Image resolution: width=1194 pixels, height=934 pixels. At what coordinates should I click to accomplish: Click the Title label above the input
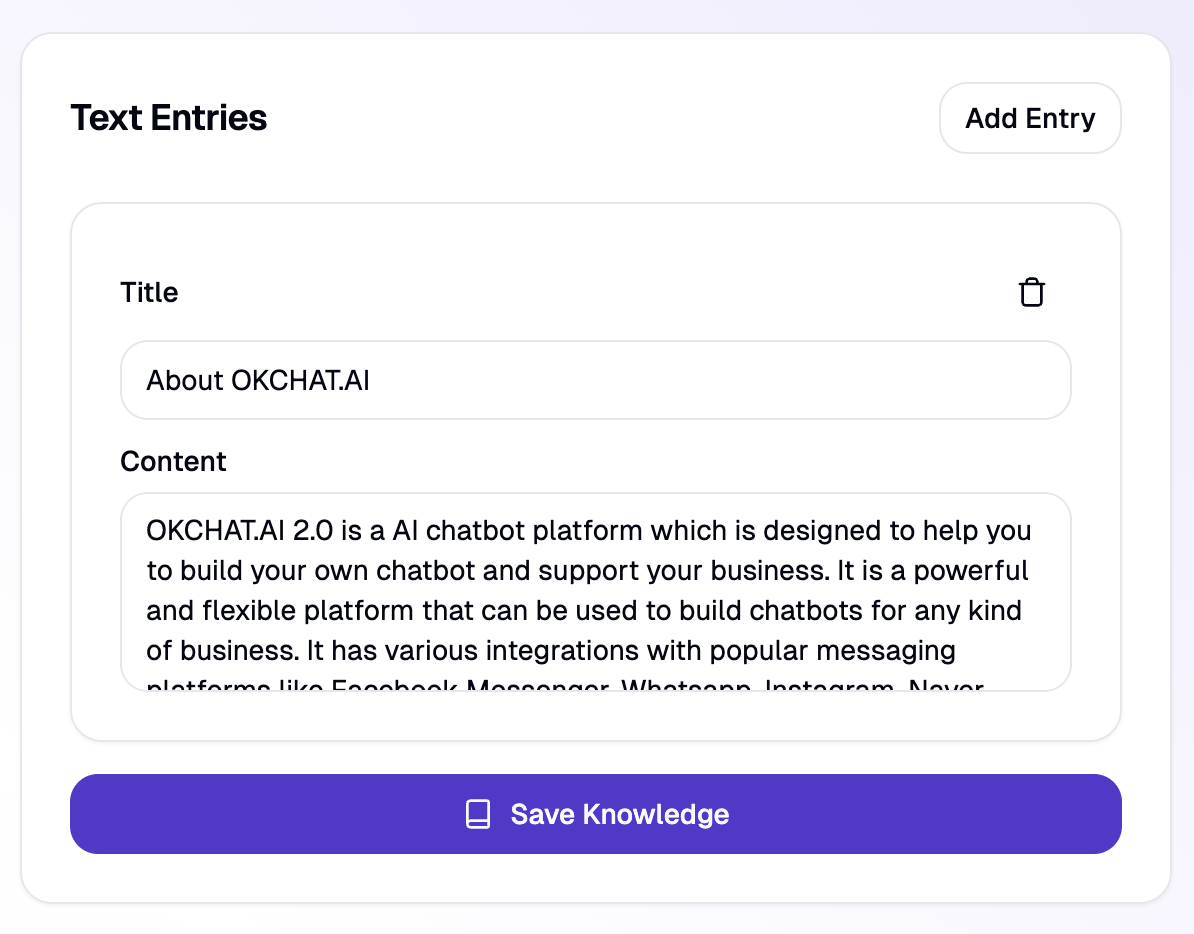point(148,292)
